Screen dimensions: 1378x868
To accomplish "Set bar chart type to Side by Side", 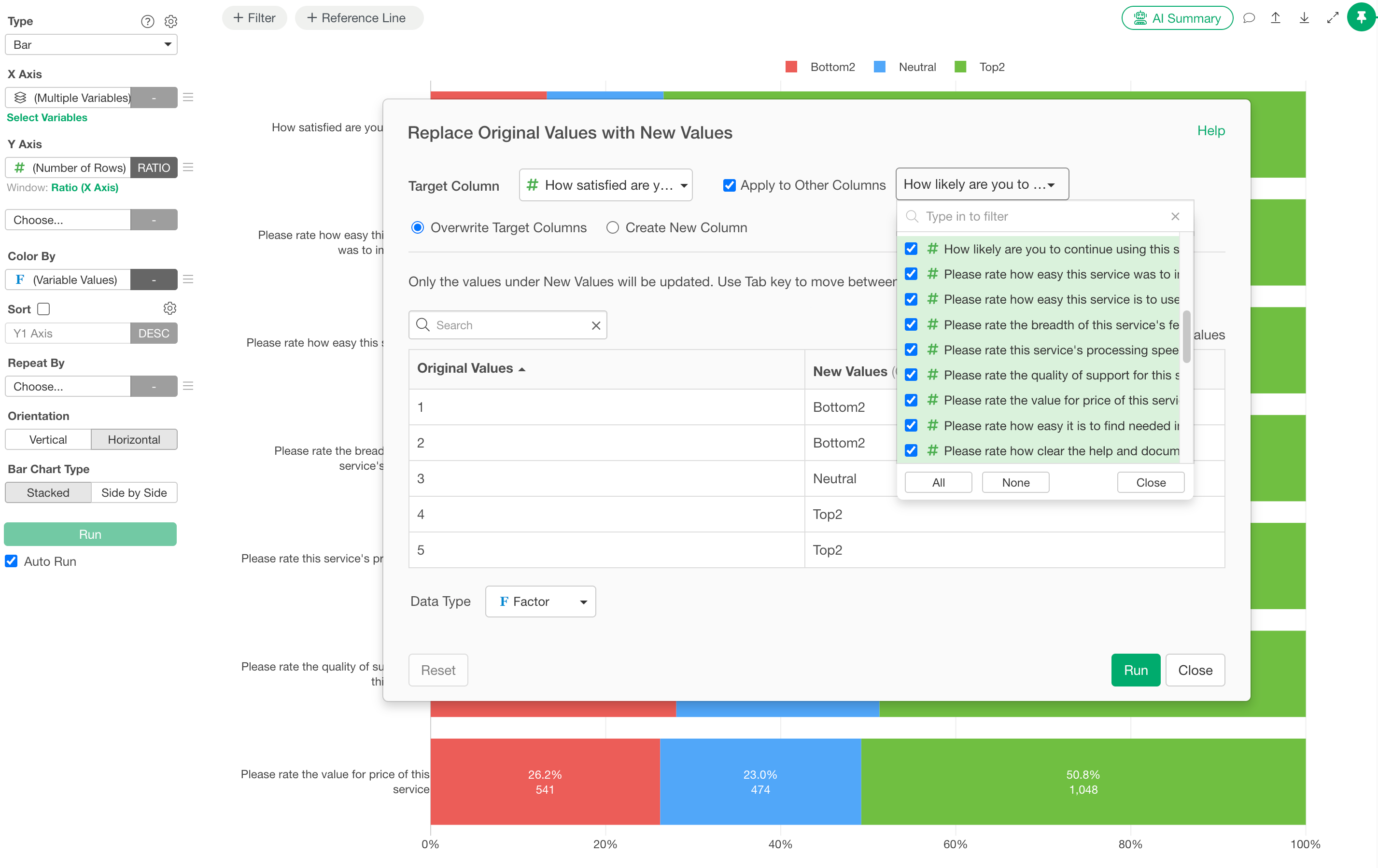I will pyautogui.click(x=134, y=492).
